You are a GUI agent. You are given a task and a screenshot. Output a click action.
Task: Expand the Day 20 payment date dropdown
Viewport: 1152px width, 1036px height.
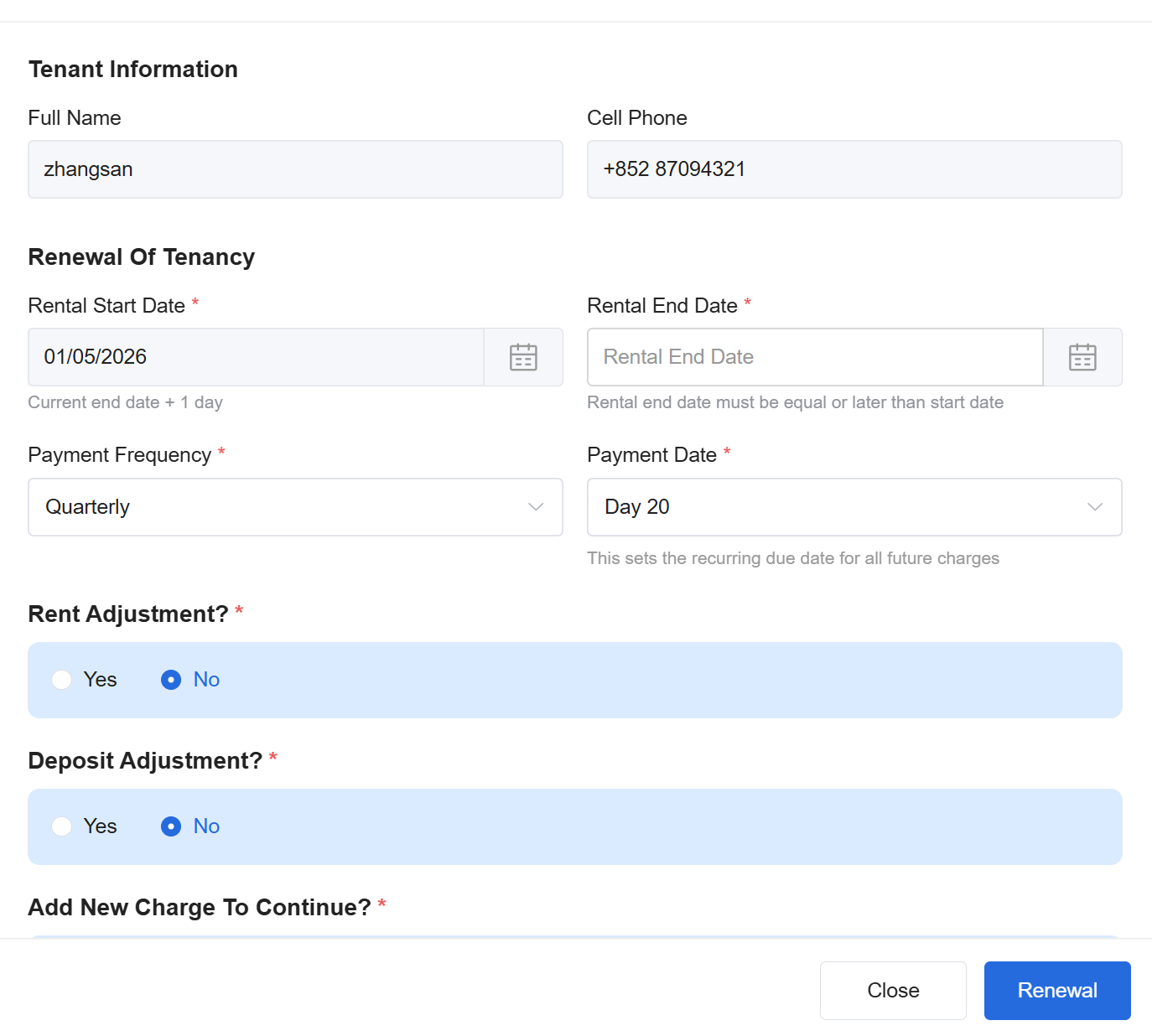point(838,507)
